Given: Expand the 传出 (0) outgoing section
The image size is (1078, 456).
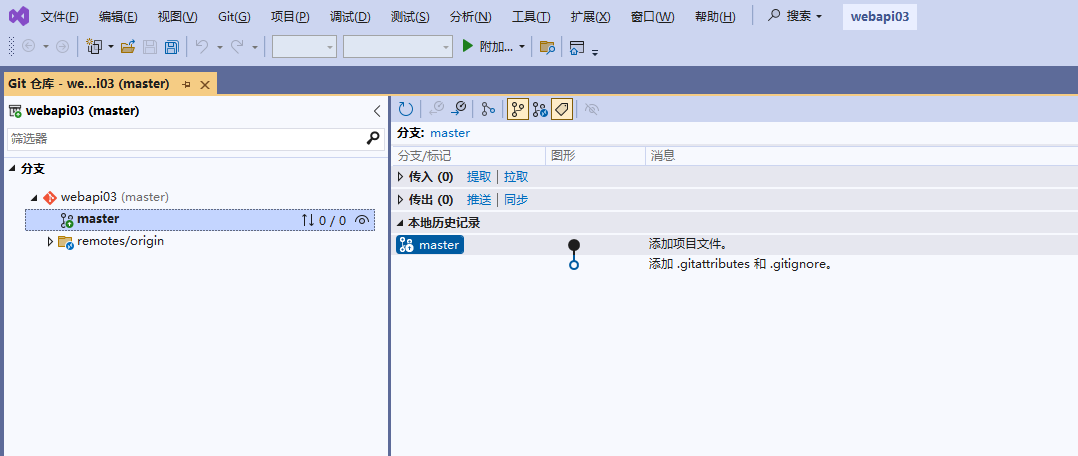Looking at the screenshot, I should [x=401, y=199].
